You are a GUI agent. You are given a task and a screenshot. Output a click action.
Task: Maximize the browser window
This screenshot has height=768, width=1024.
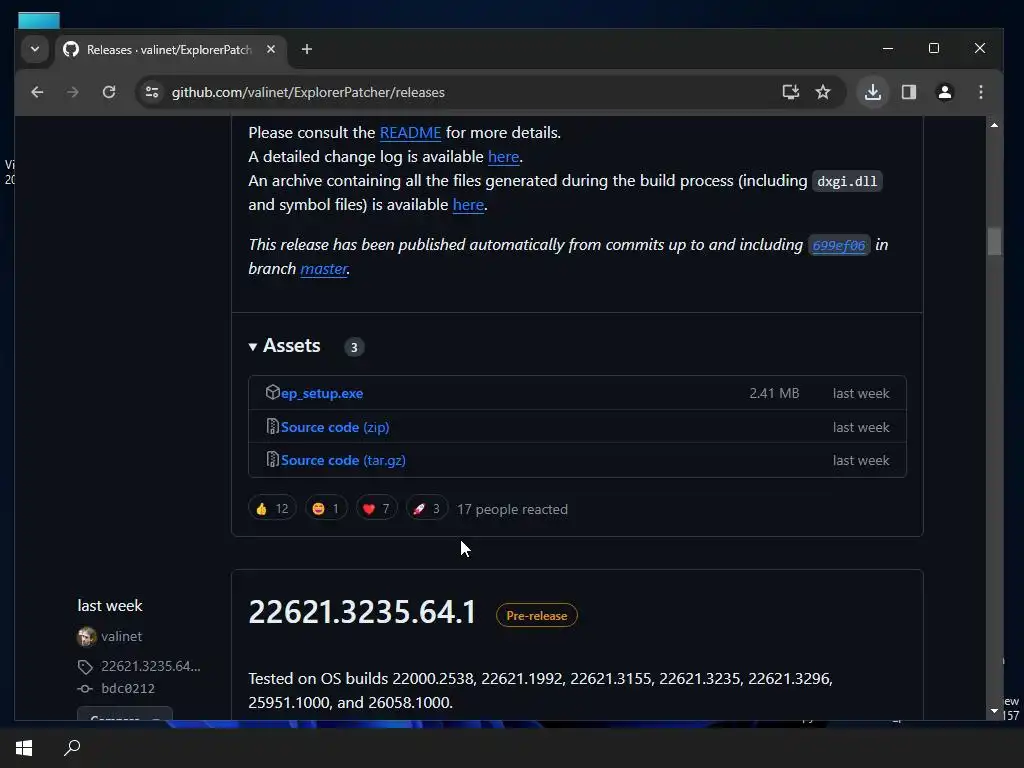[x=934, y=48]
